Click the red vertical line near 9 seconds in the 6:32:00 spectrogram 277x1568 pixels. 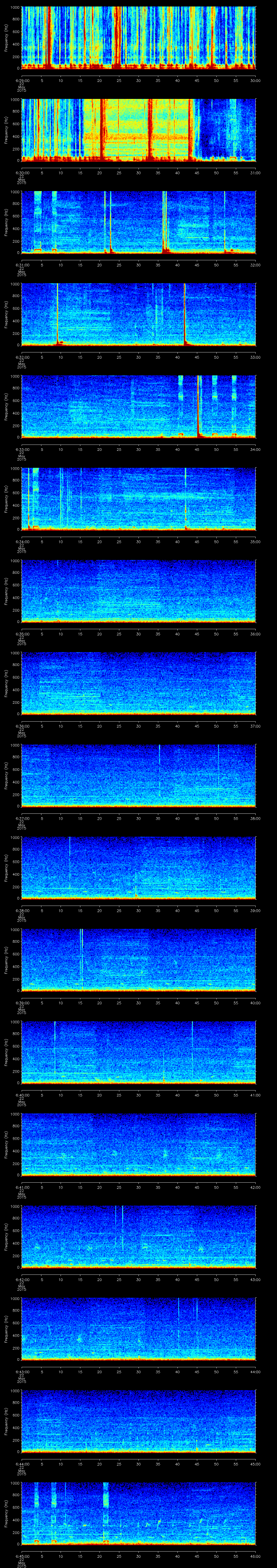pos(57,314)
